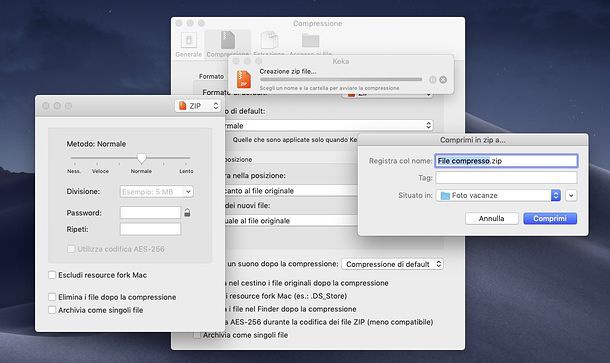
Task: Cancel the zip creation with X icon
Action: coord(443,79)
